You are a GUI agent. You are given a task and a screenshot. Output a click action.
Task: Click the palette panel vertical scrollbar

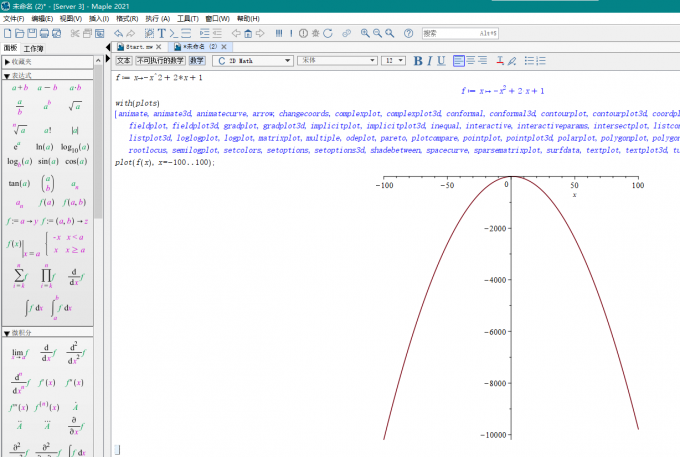point(98,143)
